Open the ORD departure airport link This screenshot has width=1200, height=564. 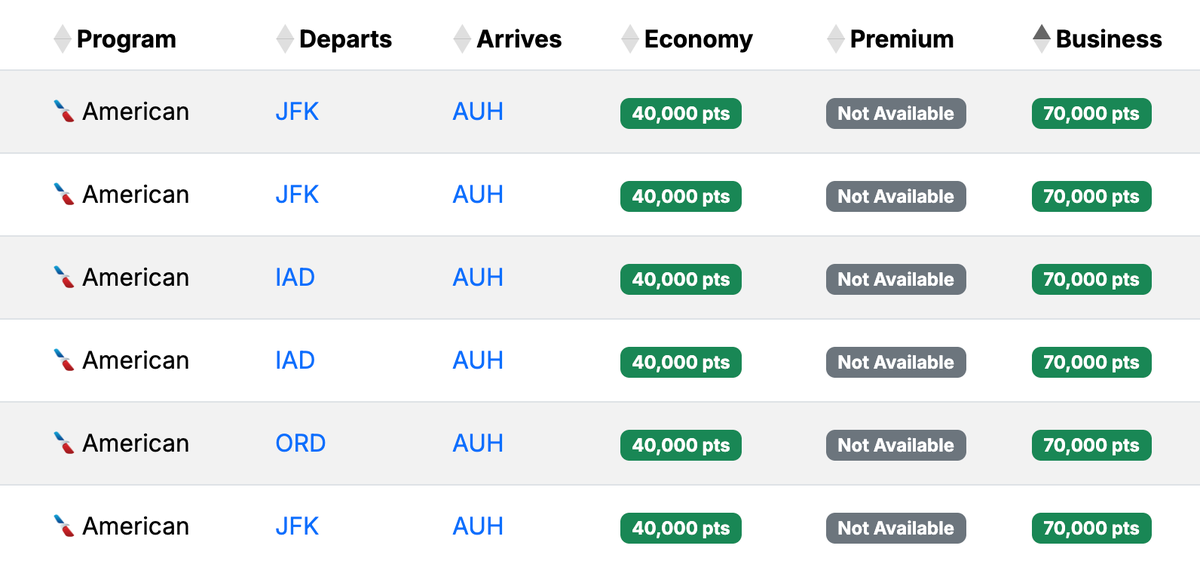tap(300, 444)
